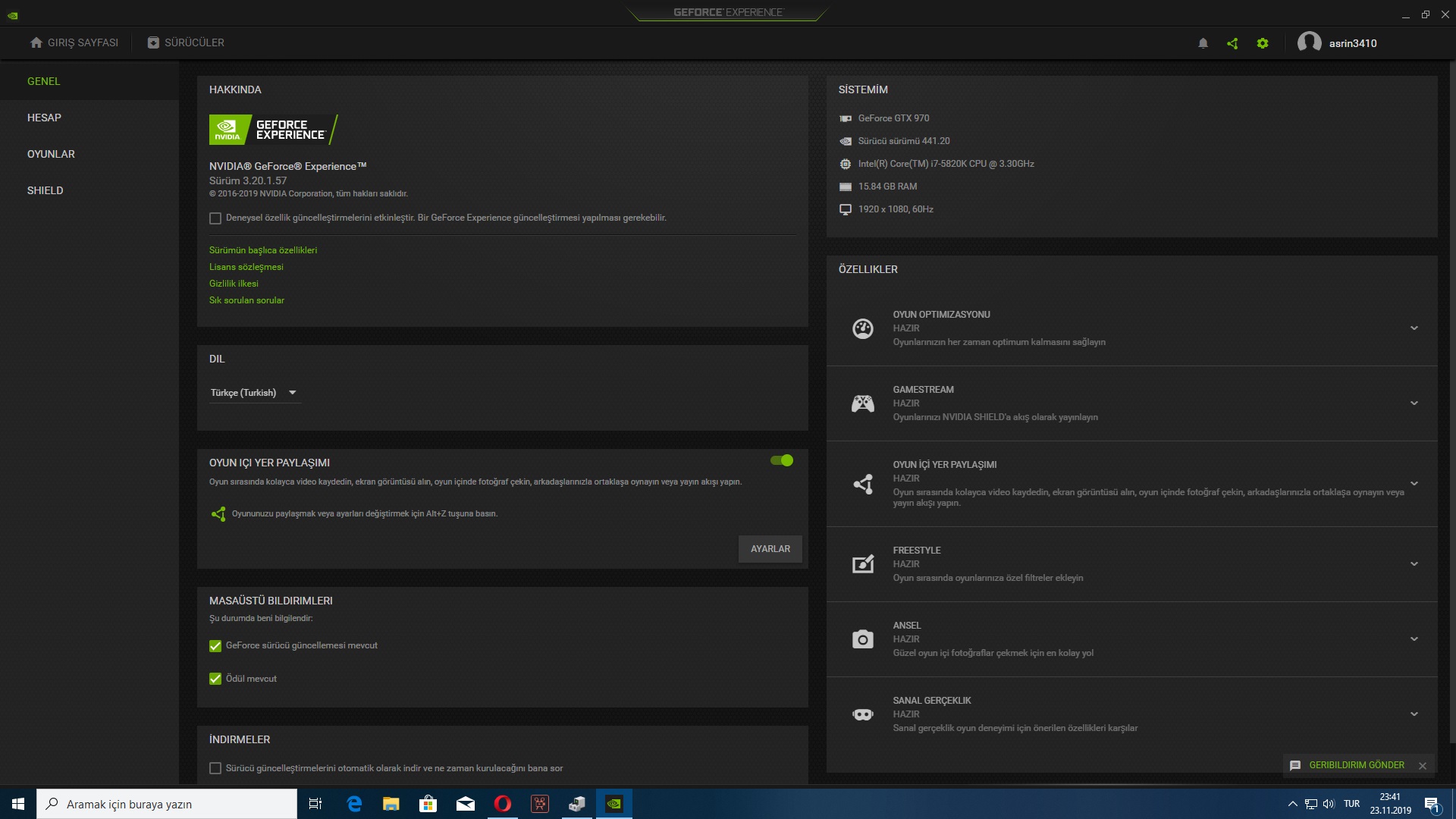Expand the Oyun Optimizasyonu feature section
The width and height of the screenshot is (1456, 819).
coord(1414,328)
